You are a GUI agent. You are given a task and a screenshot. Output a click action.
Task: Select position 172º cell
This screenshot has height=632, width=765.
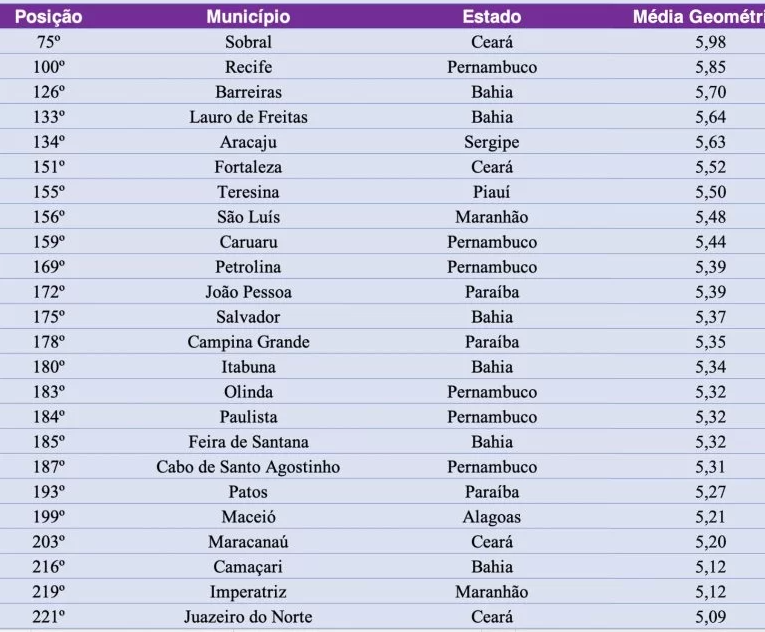coord(49,292)
